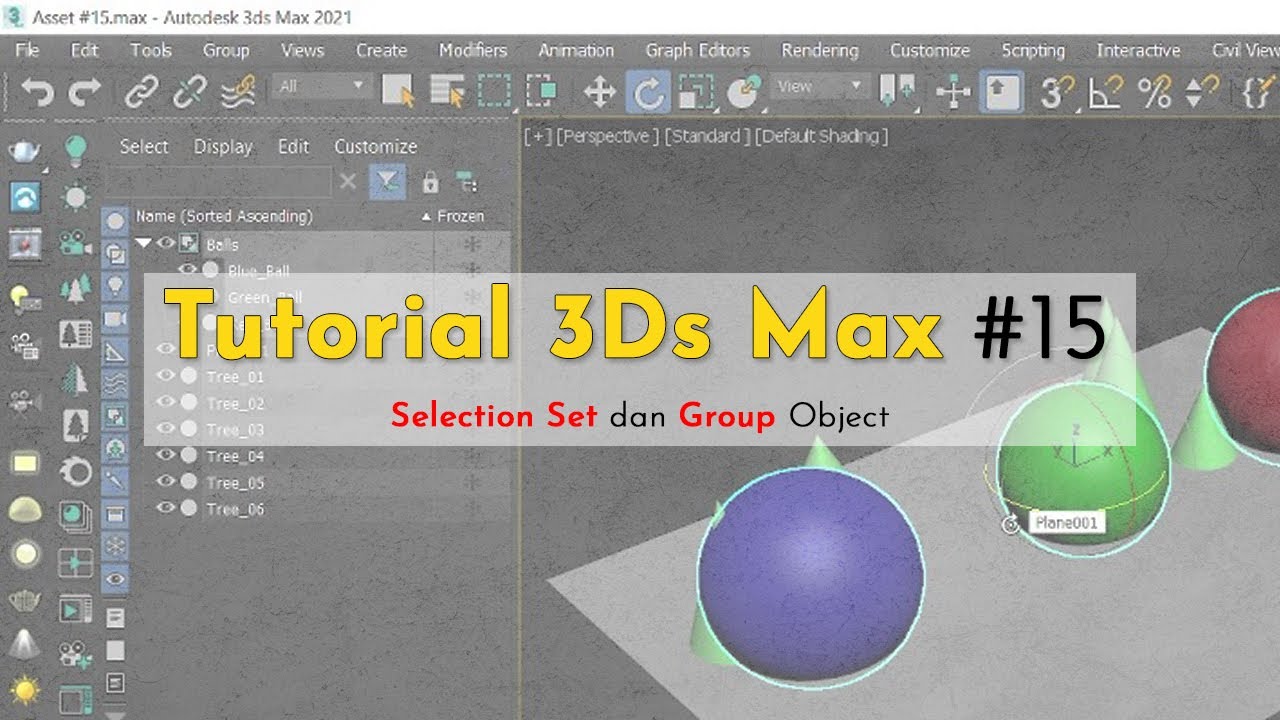Open the File menu
The height and width of the screenshot is (720, 1280).
(27, 50)
